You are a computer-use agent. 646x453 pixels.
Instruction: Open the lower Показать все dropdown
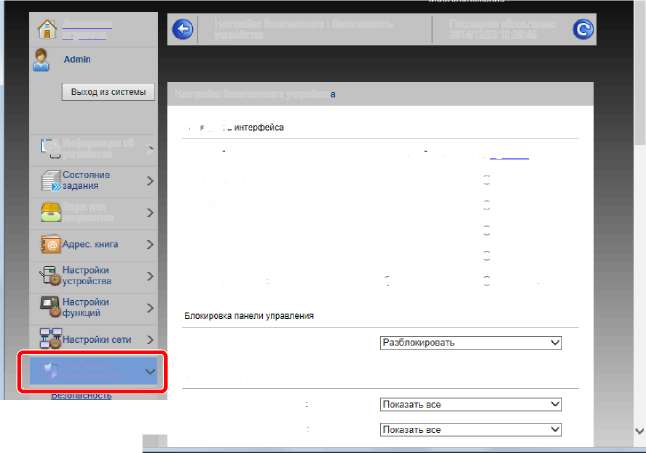[471, 429]
